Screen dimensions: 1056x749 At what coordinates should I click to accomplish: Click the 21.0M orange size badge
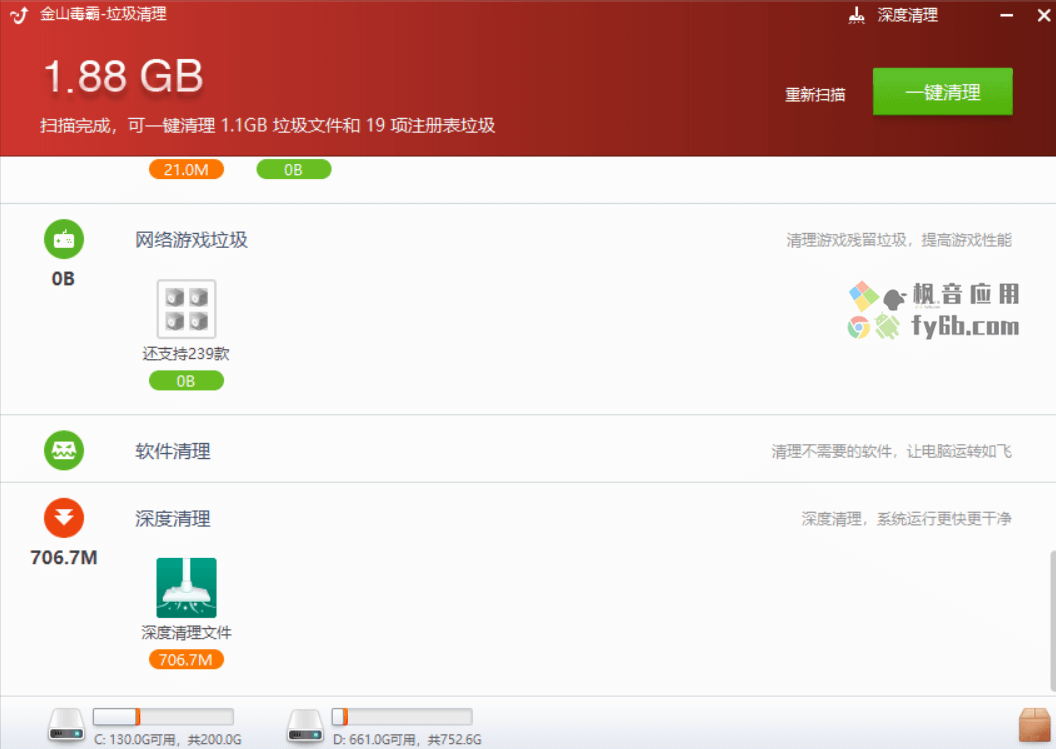186,170
